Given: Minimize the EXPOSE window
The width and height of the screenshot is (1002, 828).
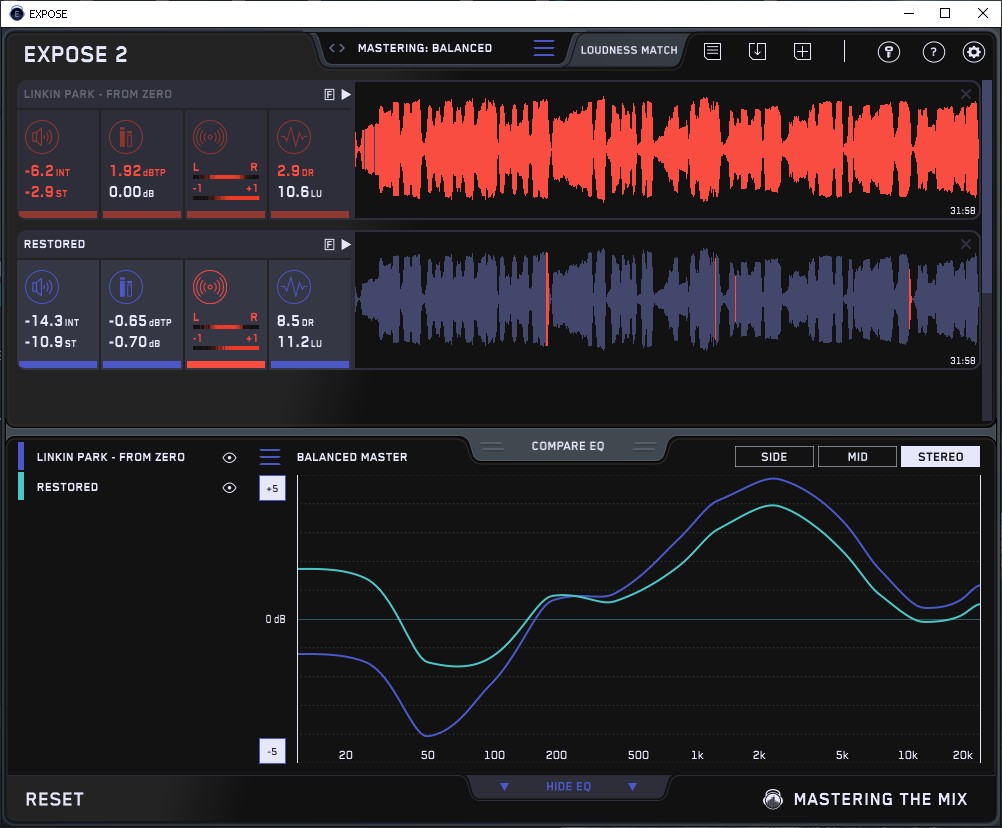Looking at the screenshot, I should click(909, 13).
